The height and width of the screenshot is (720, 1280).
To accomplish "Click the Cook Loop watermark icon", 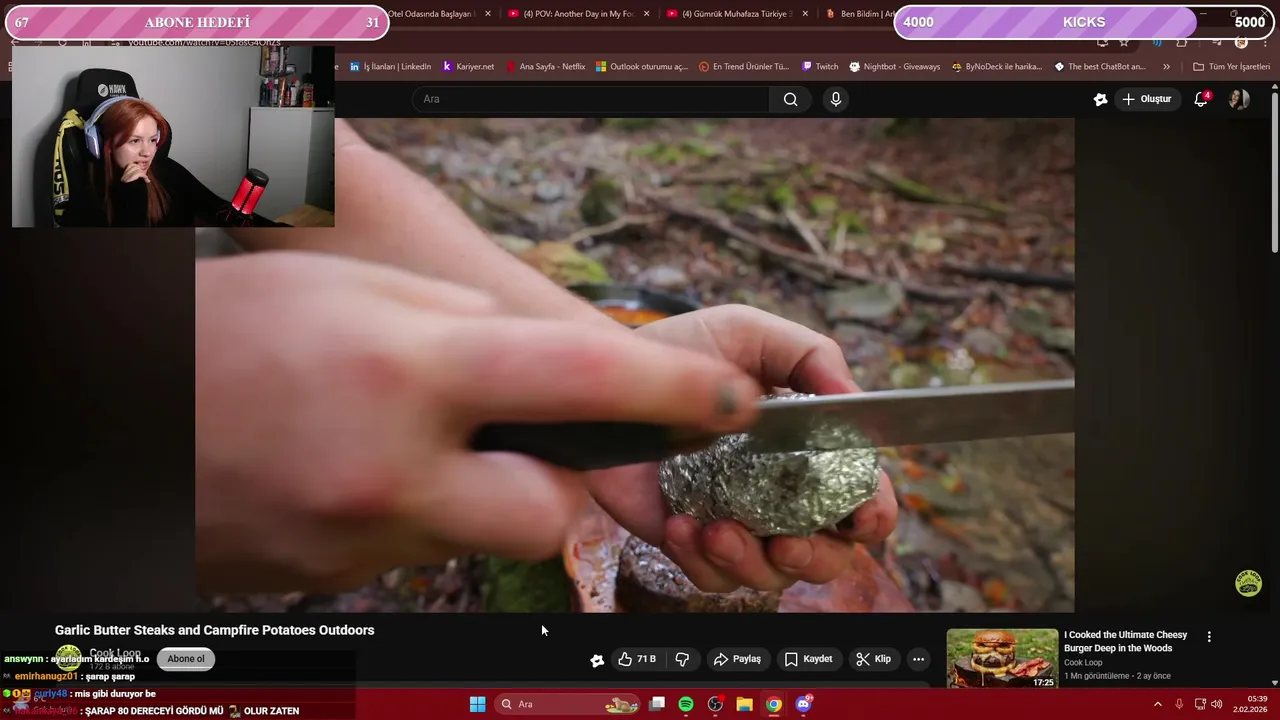I will 1248,583.
